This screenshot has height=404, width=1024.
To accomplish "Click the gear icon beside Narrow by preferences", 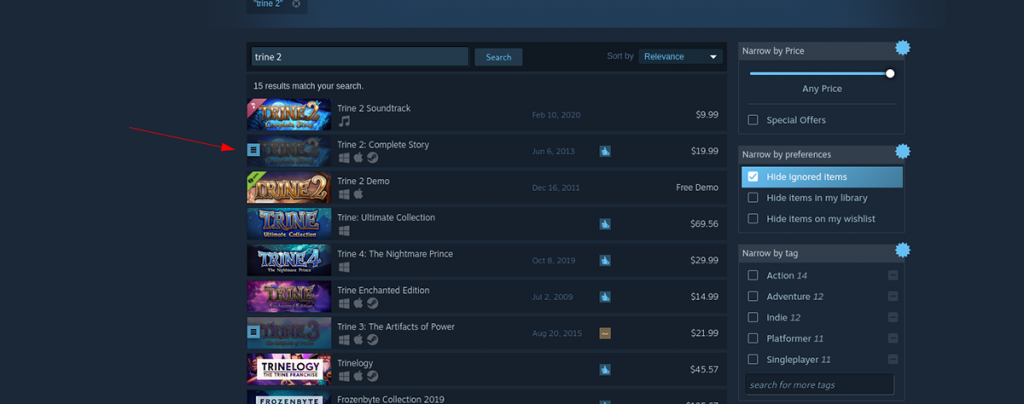I will click(x=903, y=151).
